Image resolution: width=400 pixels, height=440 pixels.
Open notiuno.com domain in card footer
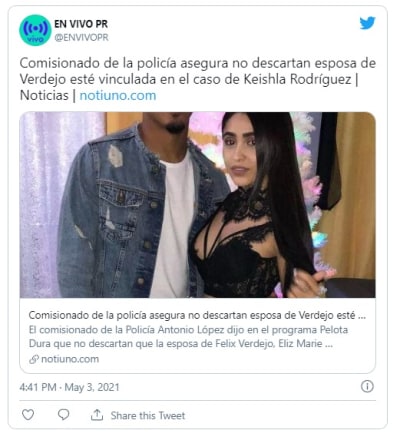70,359
